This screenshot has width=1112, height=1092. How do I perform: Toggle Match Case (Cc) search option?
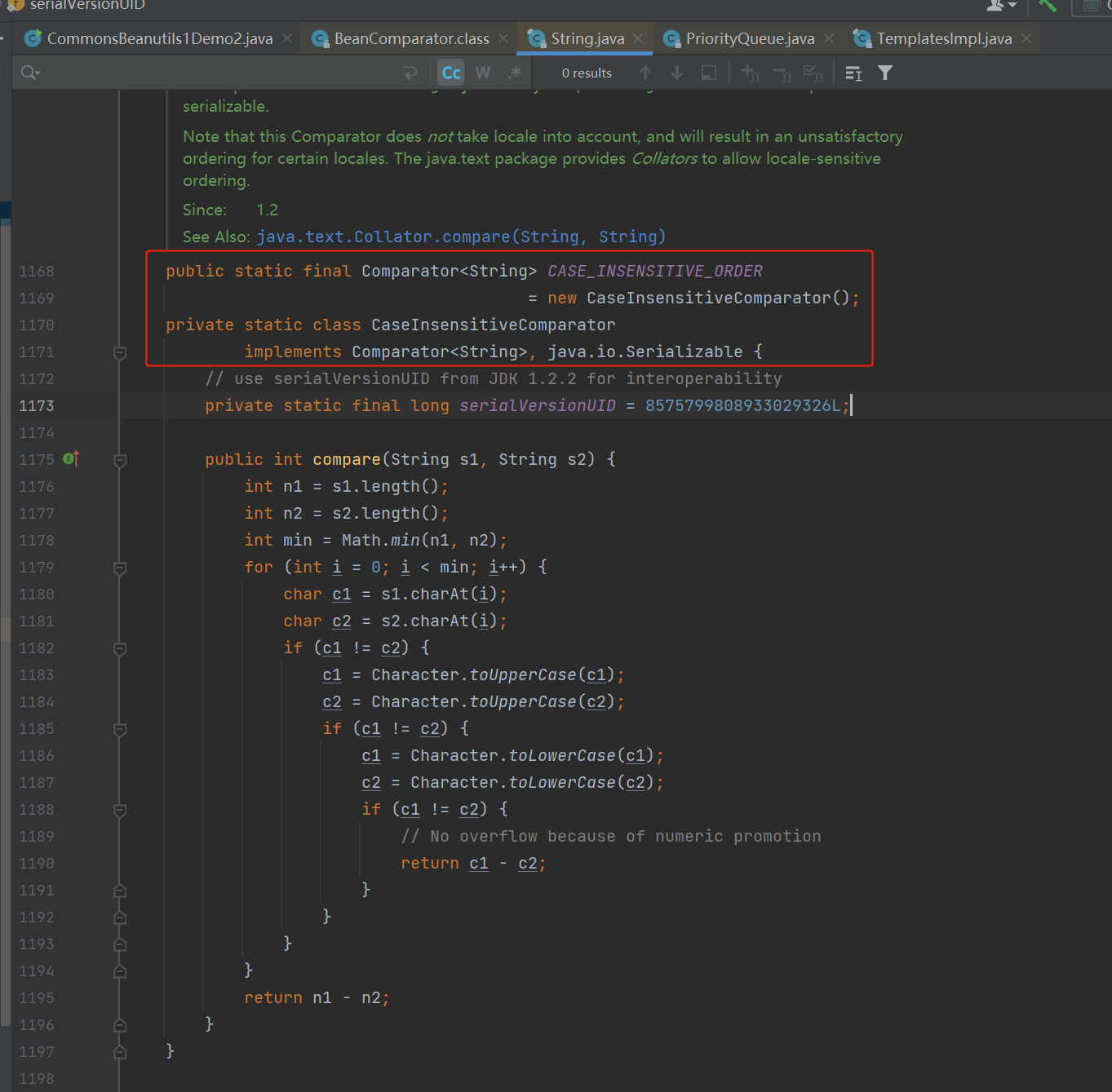pos(451,73)
